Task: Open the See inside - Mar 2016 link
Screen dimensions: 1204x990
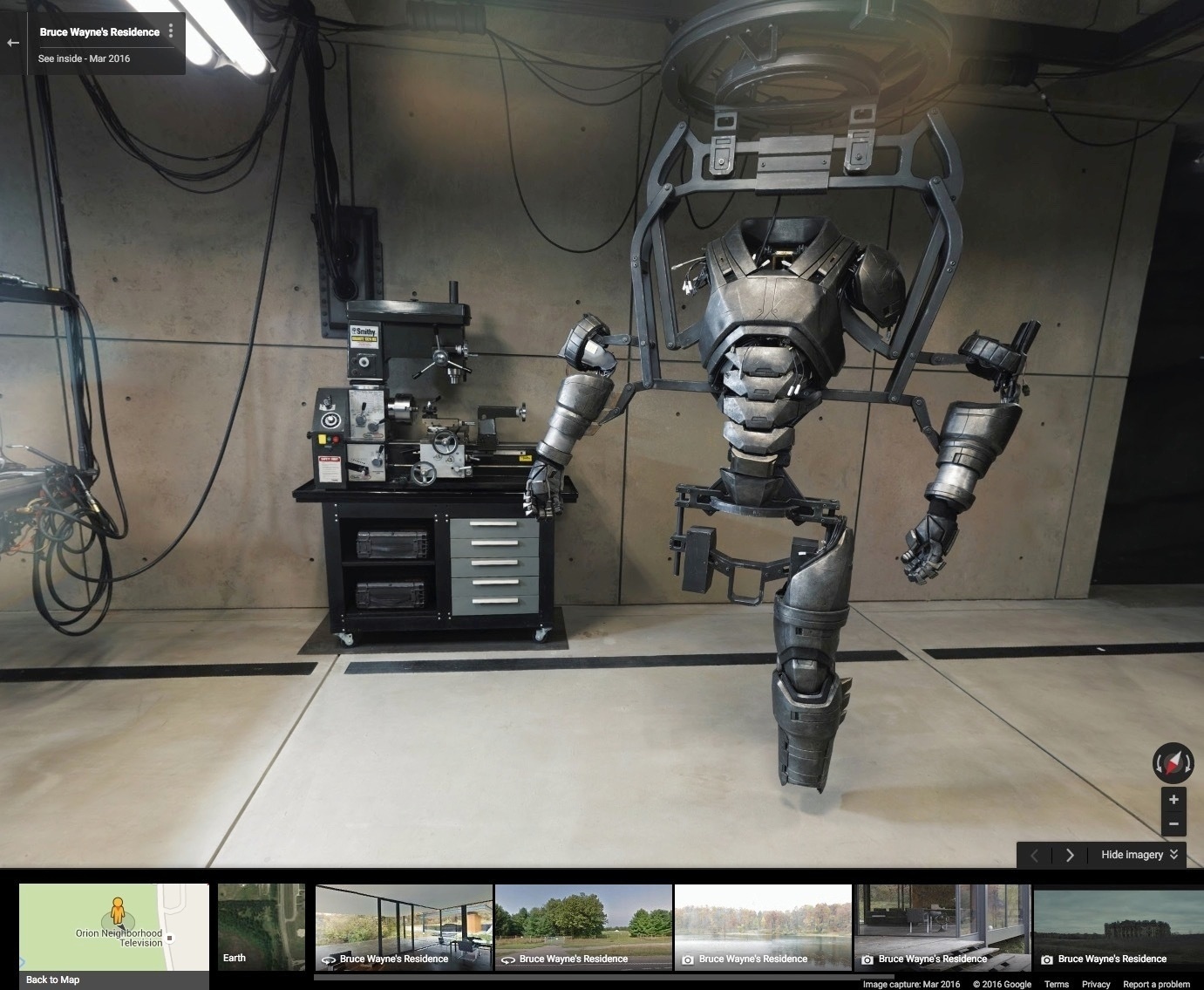Action: (83, 58)
